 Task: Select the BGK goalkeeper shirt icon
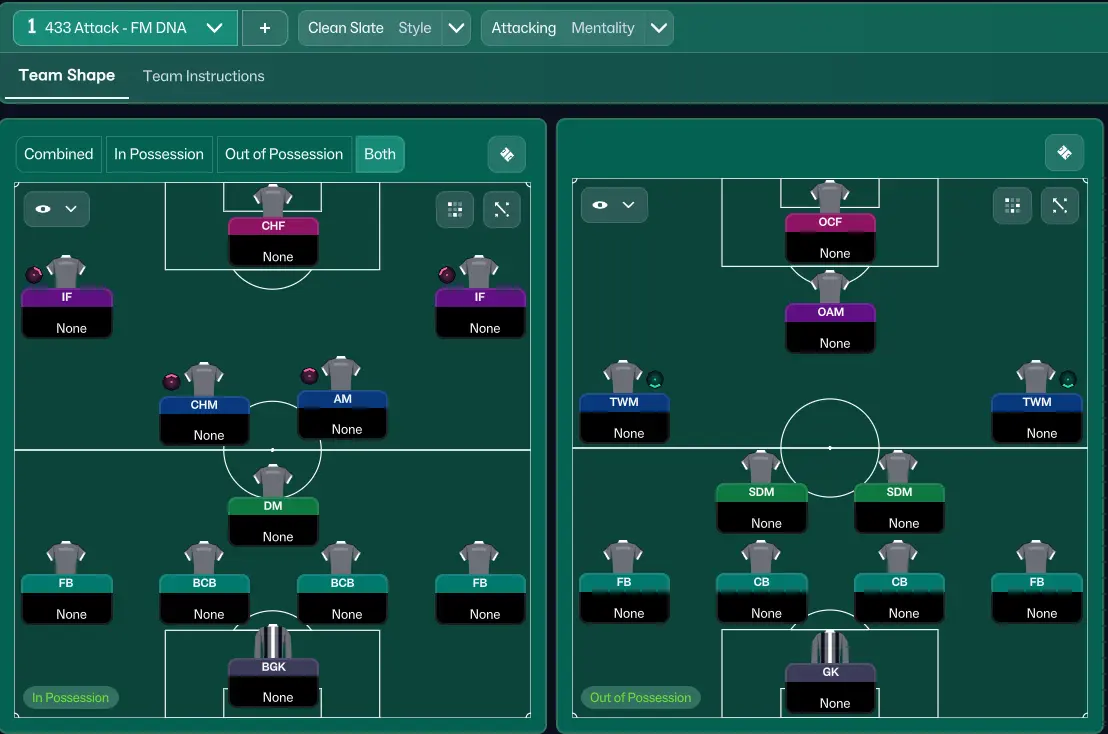273,641
